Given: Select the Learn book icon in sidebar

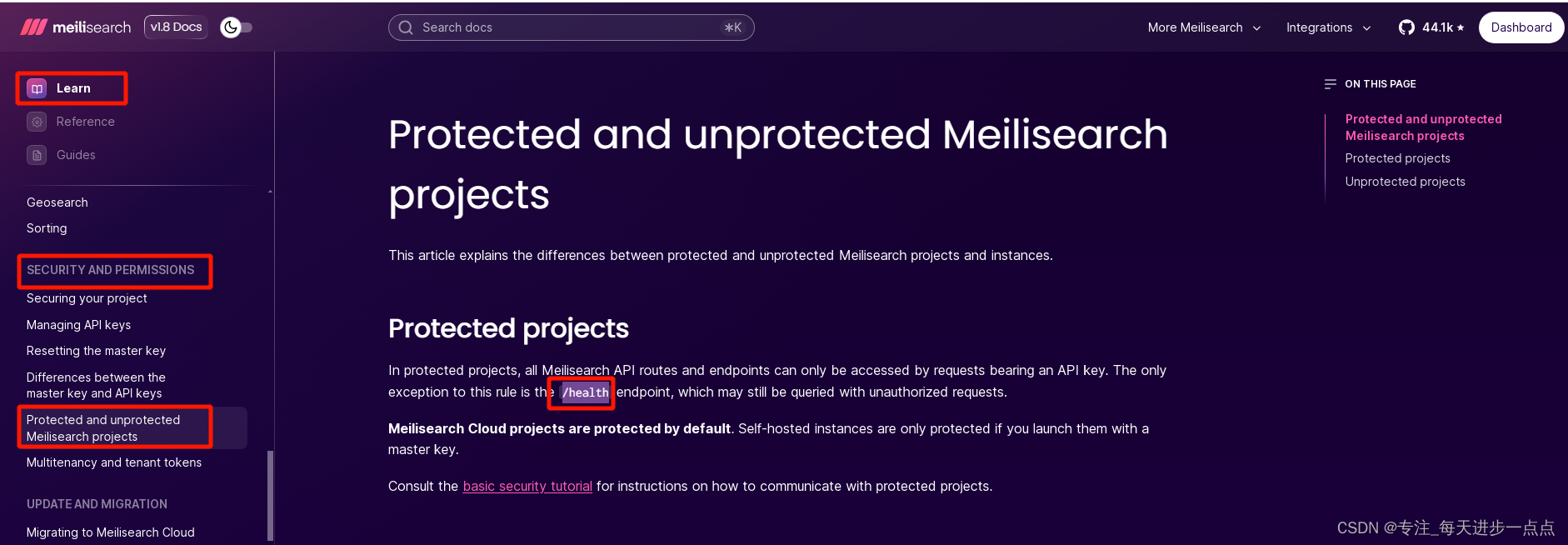Looking at the screenshot, I should tap(36, 87).
